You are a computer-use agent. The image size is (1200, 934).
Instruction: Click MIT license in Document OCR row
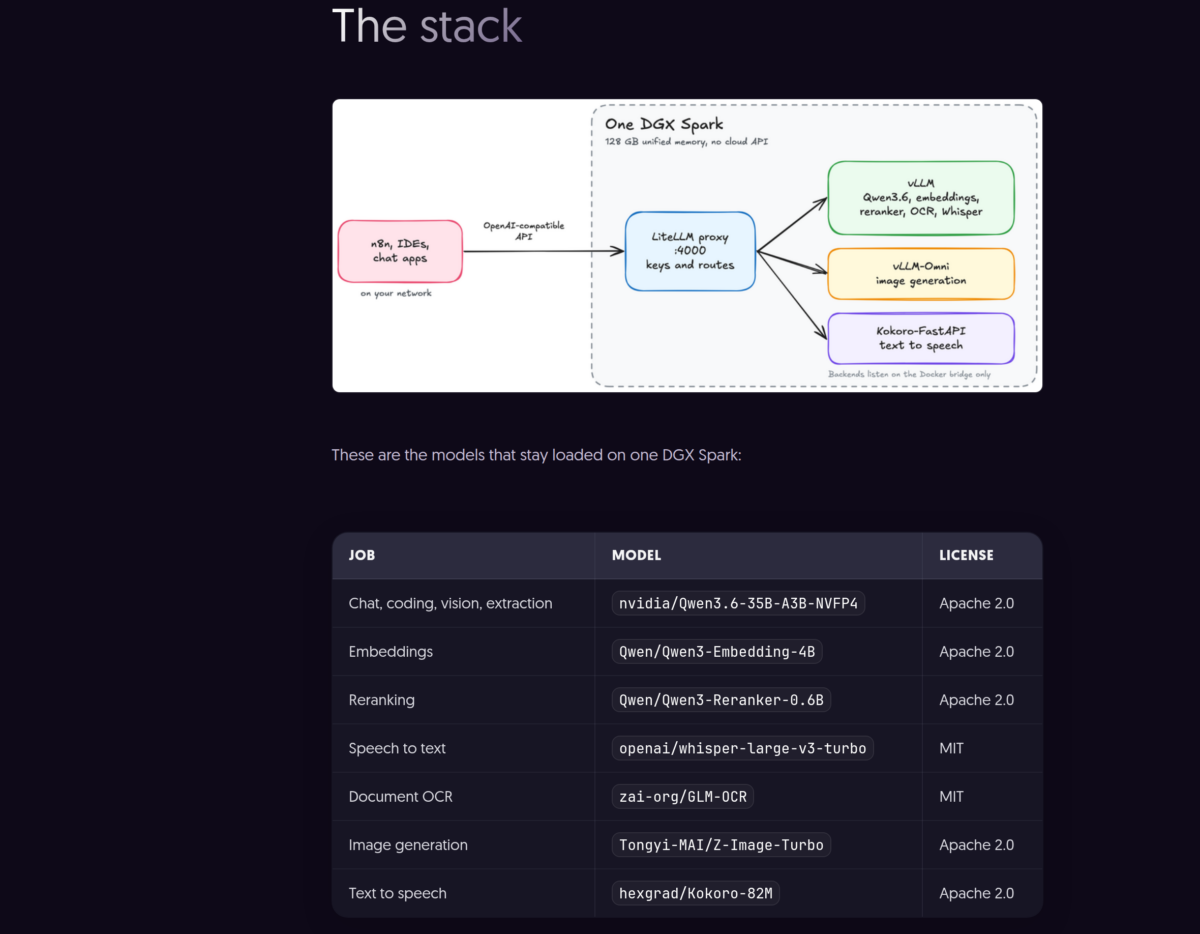click(951, 797)
